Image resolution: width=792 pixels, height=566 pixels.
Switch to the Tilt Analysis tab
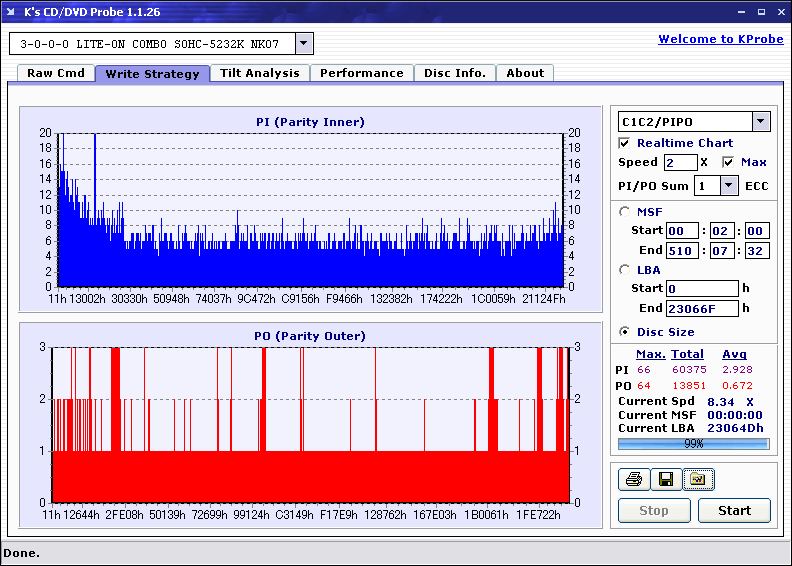coord(259,73)
